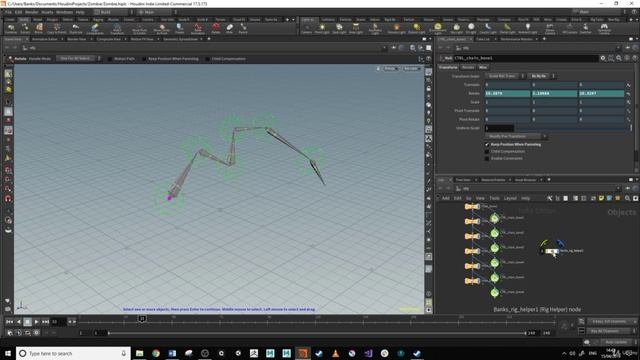Open the network editor wrench settings icon
The image size is (640, 360).
[x=549, y=198]
